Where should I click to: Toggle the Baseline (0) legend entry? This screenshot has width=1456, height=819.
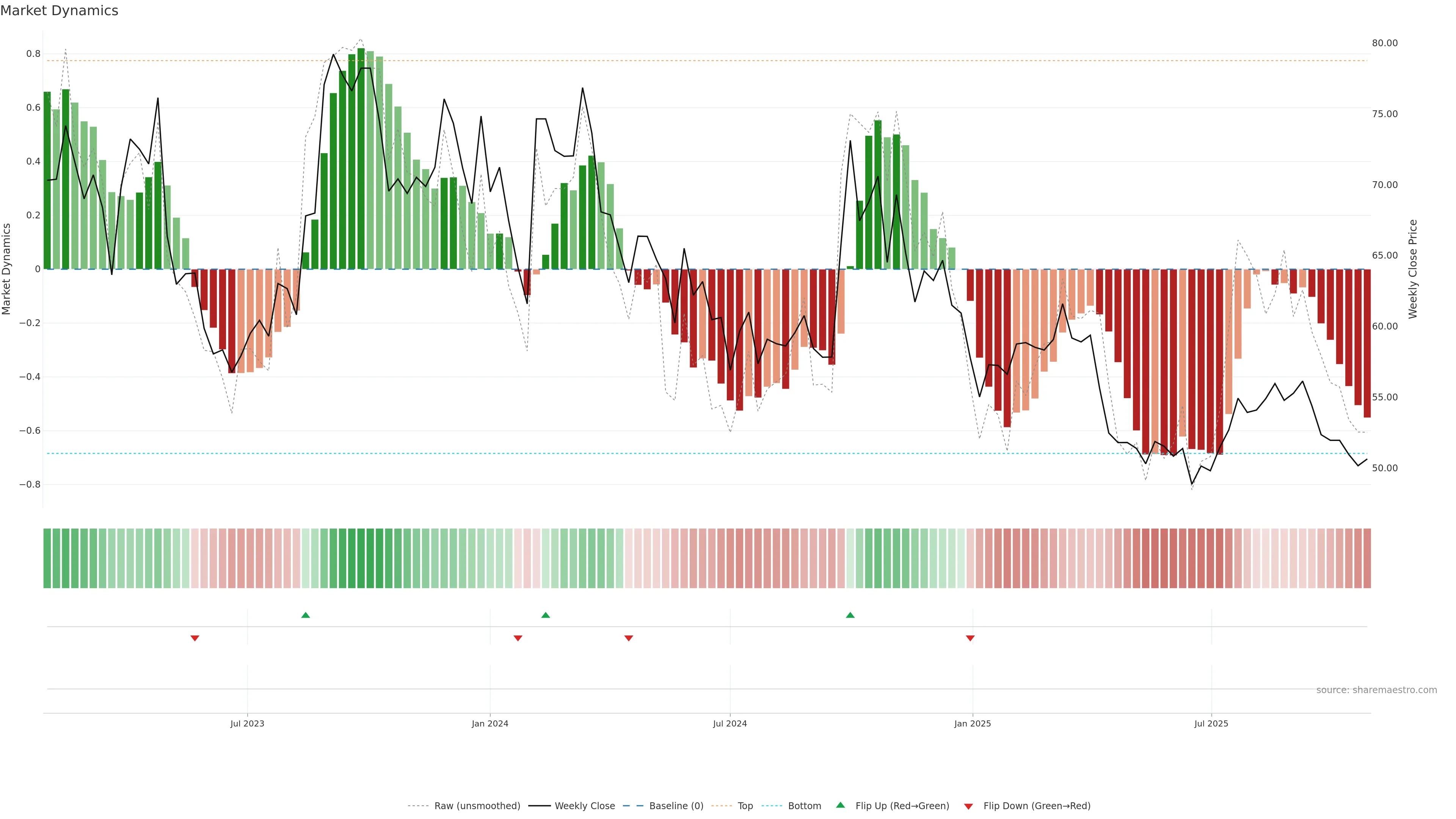(676, 806)
